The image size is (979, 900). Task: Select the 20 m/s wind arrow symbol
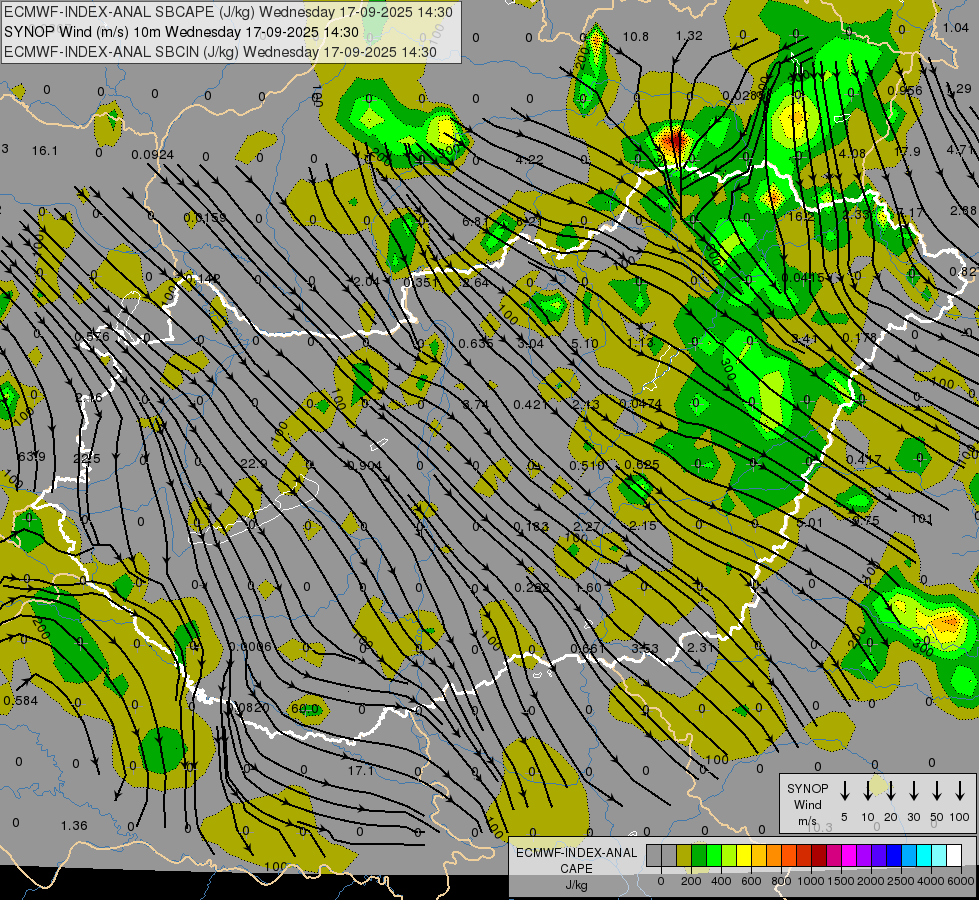(890, 791)
